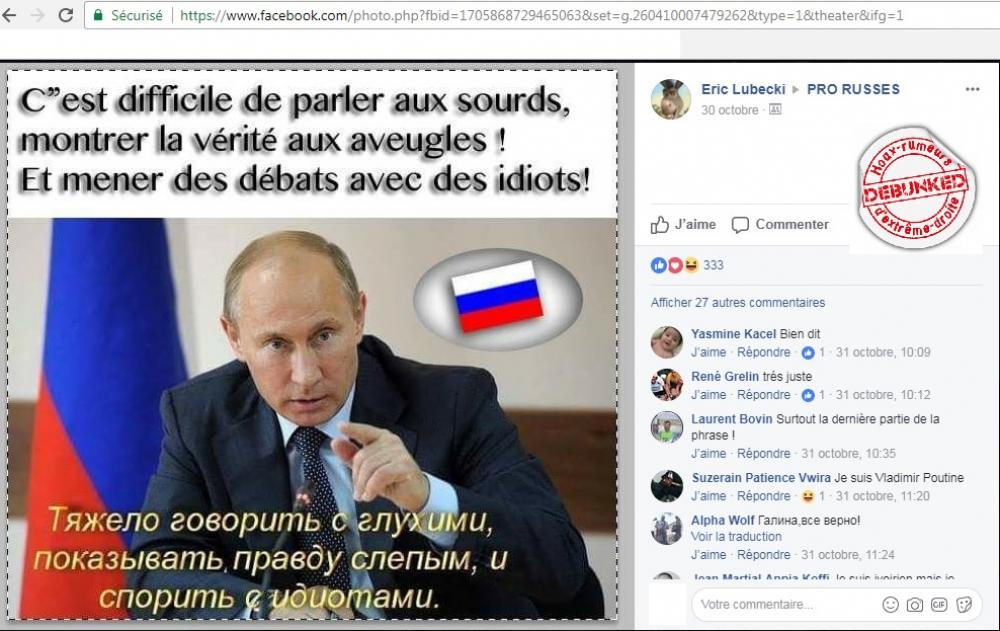Viewport: 1000px width, 631px height.
Task: Click the Commenter speech bubble icon
Action: pos(740,225)
